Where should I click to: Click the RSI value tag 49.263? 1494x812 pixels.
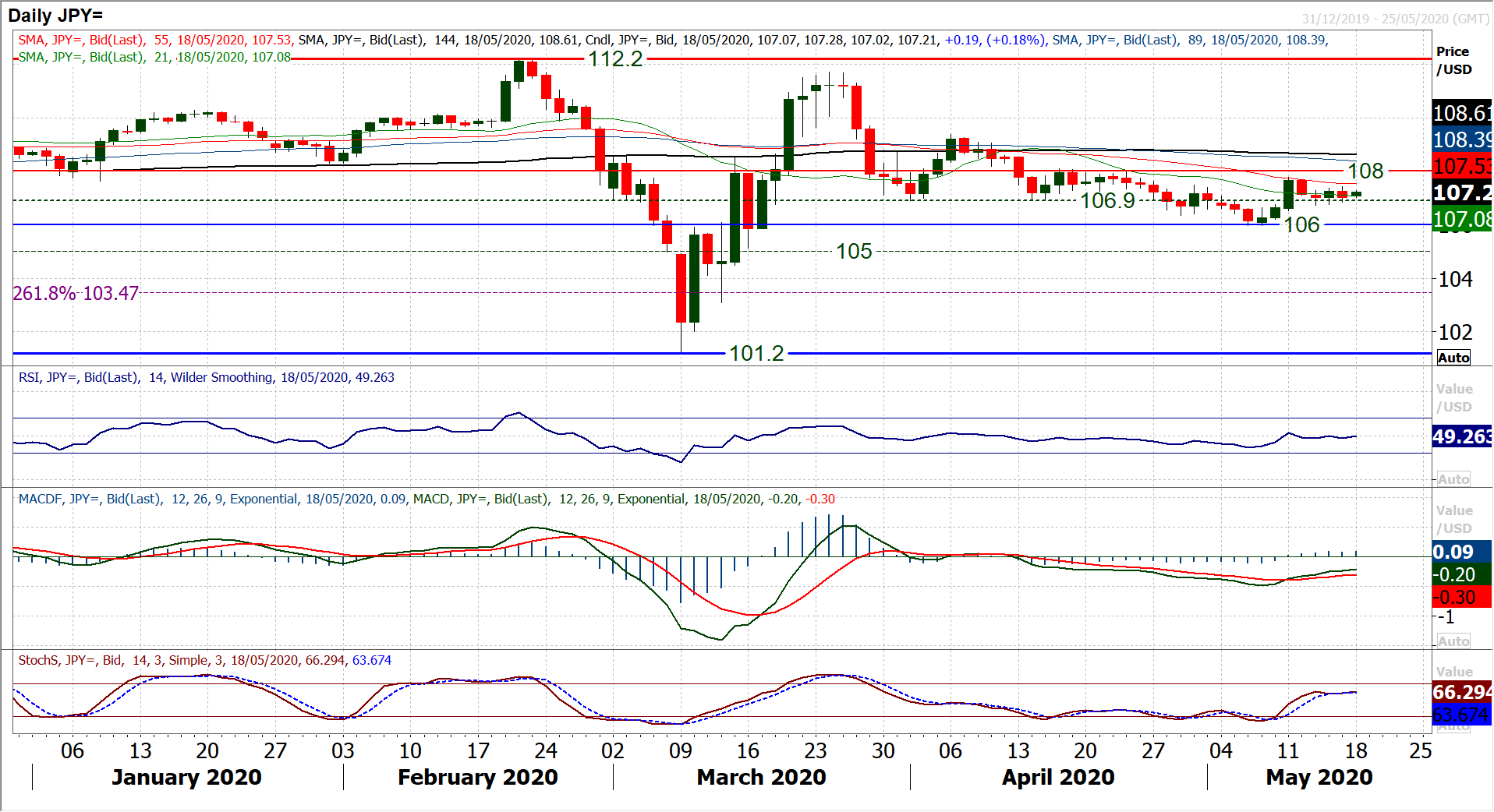coord(1462,436)
